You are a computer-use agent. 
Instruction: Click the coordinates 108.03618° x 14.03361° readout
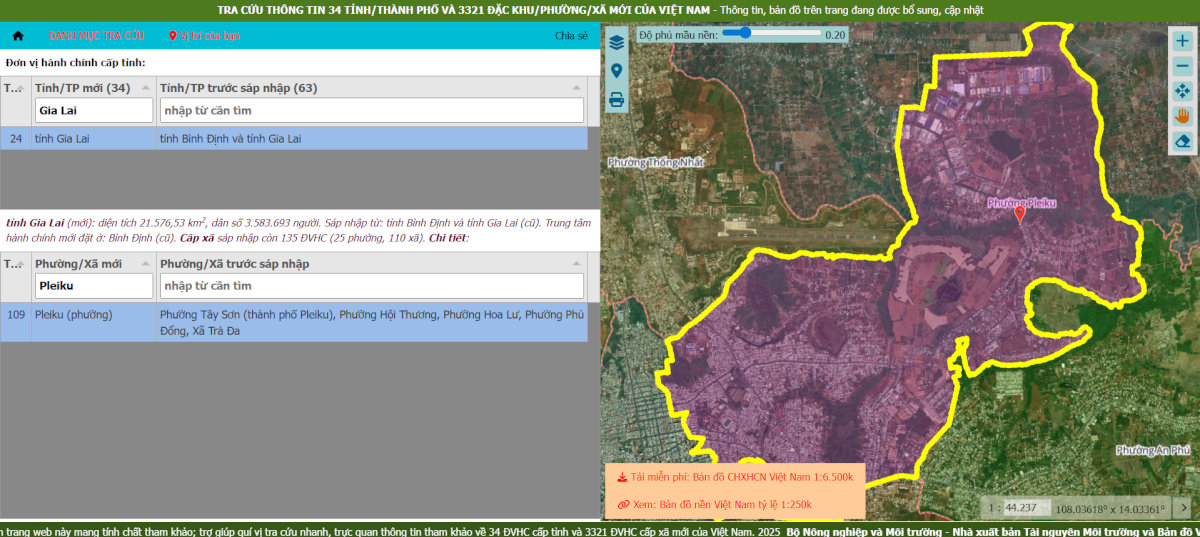[x=1111, y=508]
